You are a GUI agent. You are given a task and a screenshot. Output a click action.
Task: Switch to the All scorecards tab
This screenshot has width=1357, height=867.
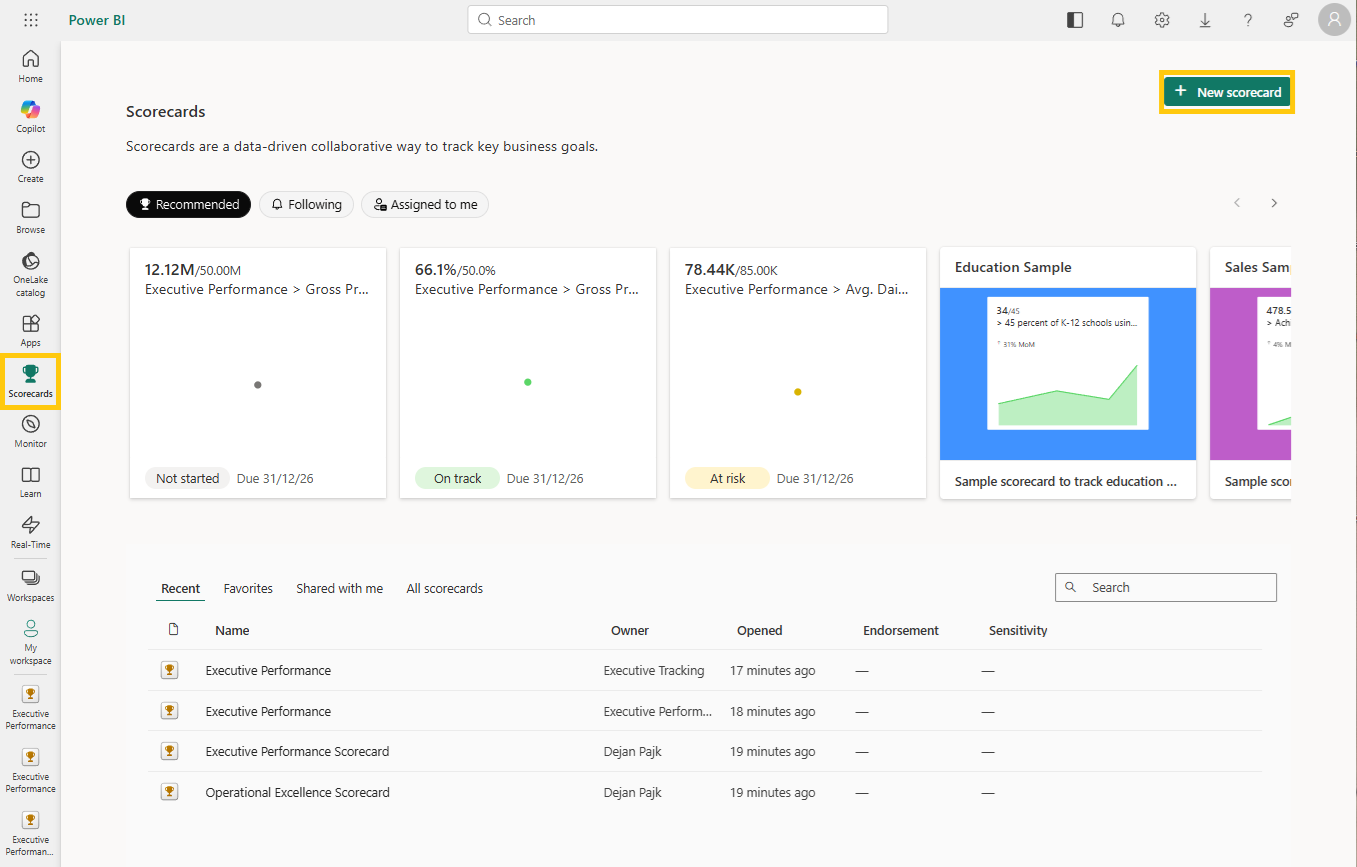(x=444, y=589)
